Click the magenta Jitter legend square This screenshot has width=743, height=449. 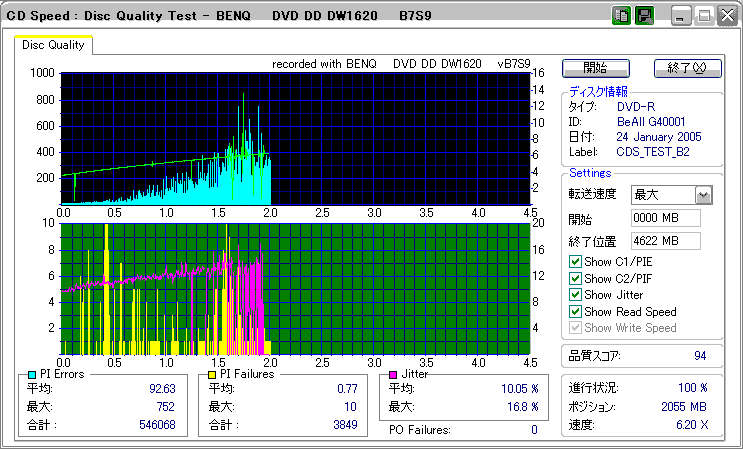(x=393, y=374)
